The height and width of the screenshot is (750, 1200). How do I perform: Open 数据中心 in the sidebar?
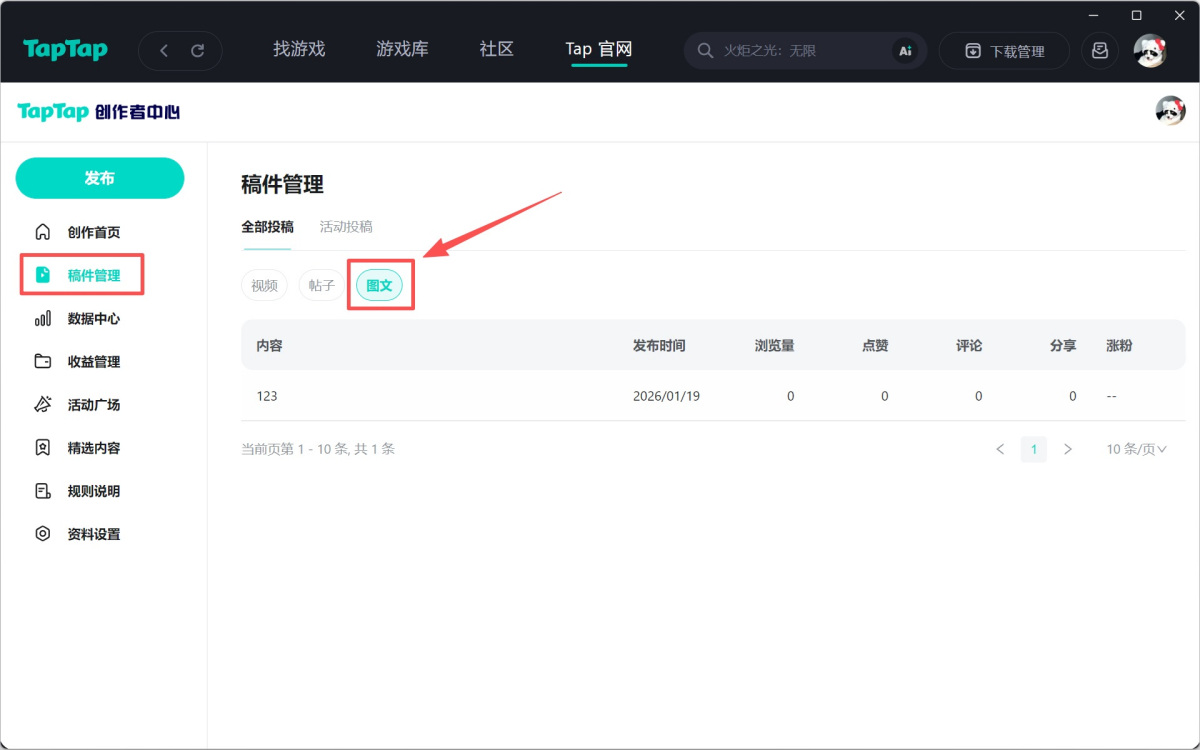pyautogui.click(x=93, y=319)
